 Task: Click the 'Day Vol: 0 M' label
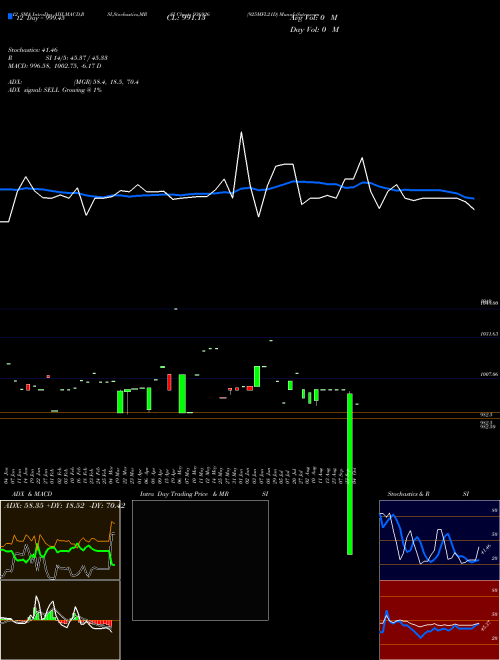pos(314,30)
